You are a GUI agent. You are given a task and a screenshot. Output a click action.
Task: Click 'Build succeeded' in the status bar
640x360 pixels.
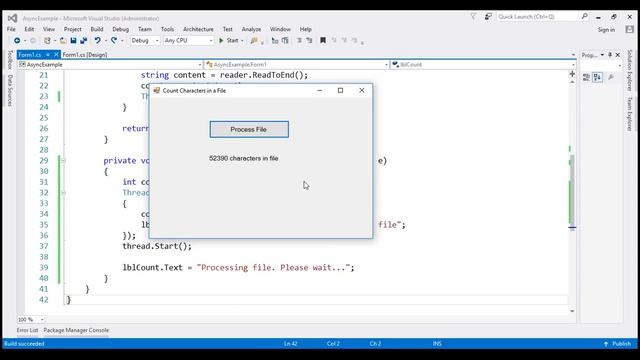tap(24, 344)
